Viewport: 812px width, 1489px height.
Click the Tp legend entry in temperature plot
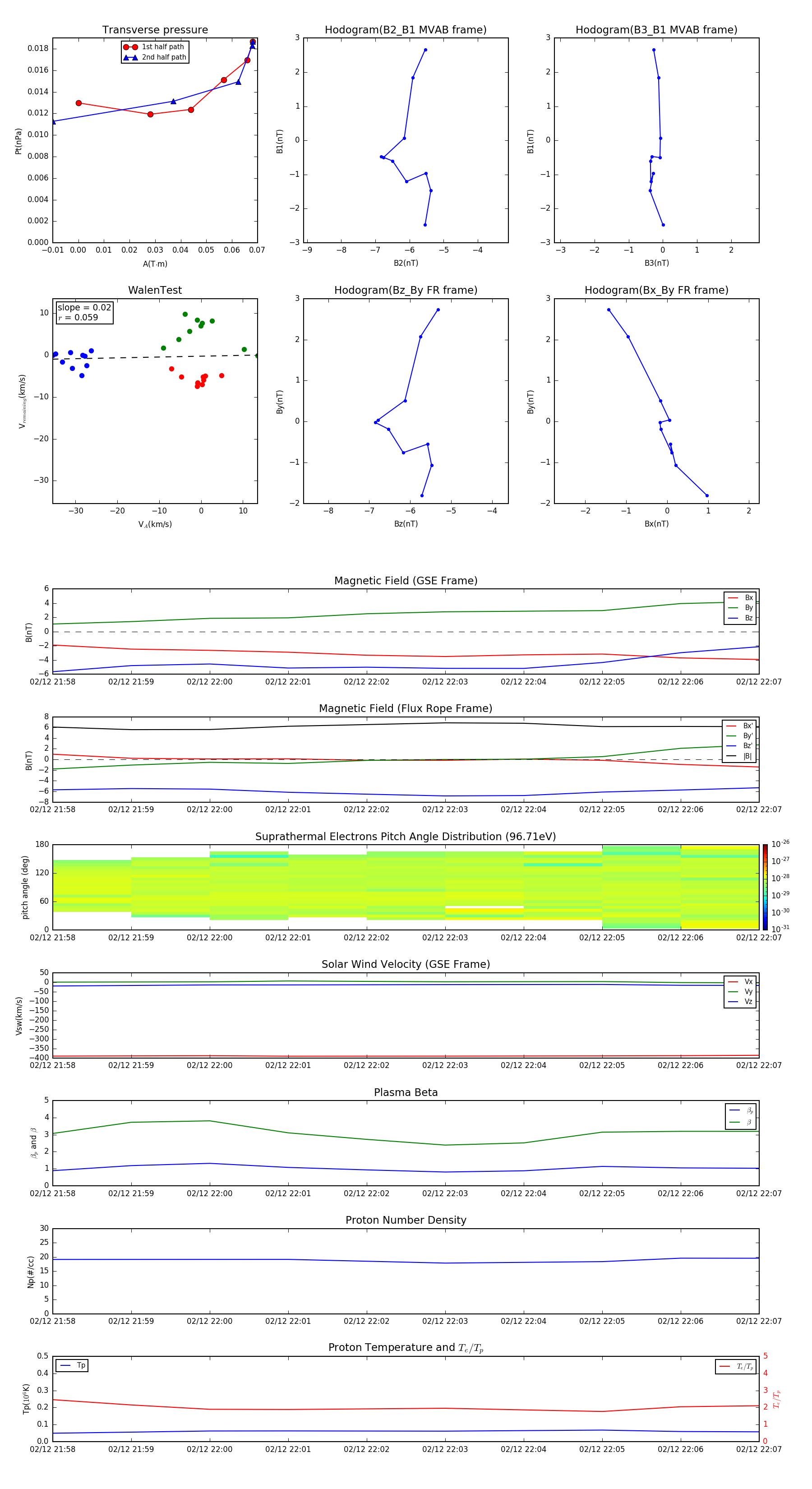[72, 1365]
